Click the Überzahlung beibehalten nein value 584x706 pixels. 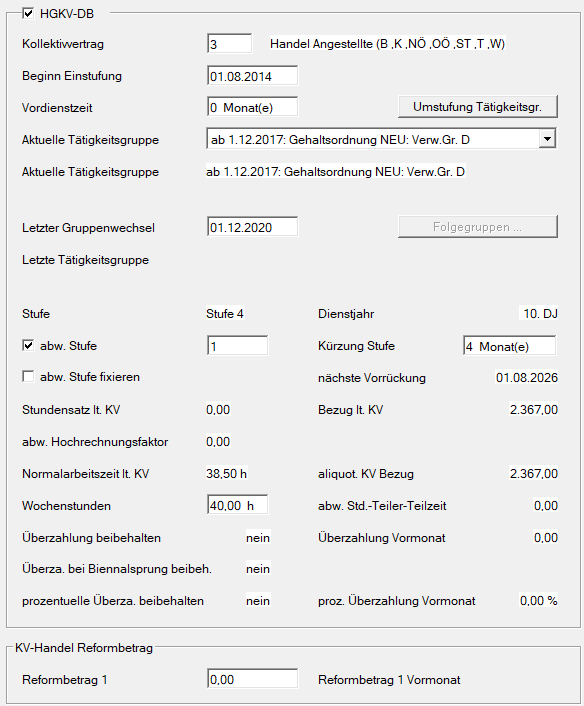tap(258, 538)
